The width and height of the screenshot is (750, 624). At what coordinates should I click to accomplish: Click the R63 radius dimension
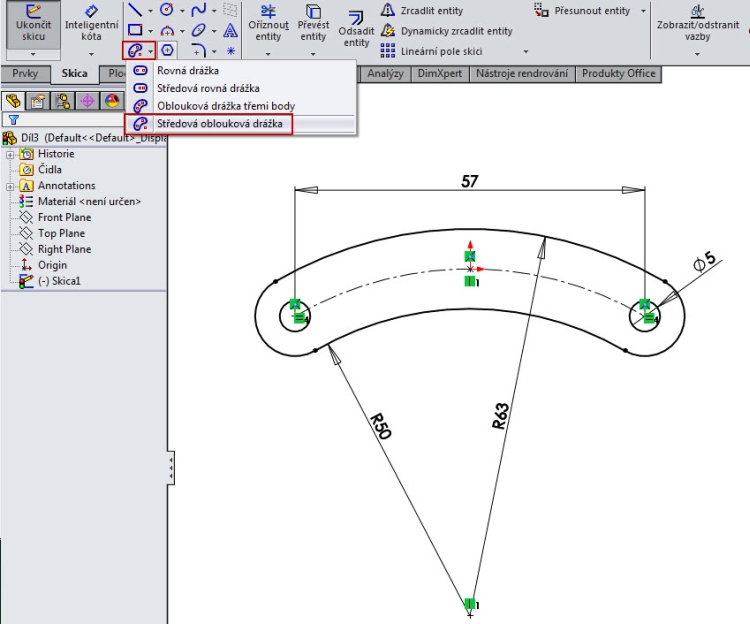[x=500, y=416]
